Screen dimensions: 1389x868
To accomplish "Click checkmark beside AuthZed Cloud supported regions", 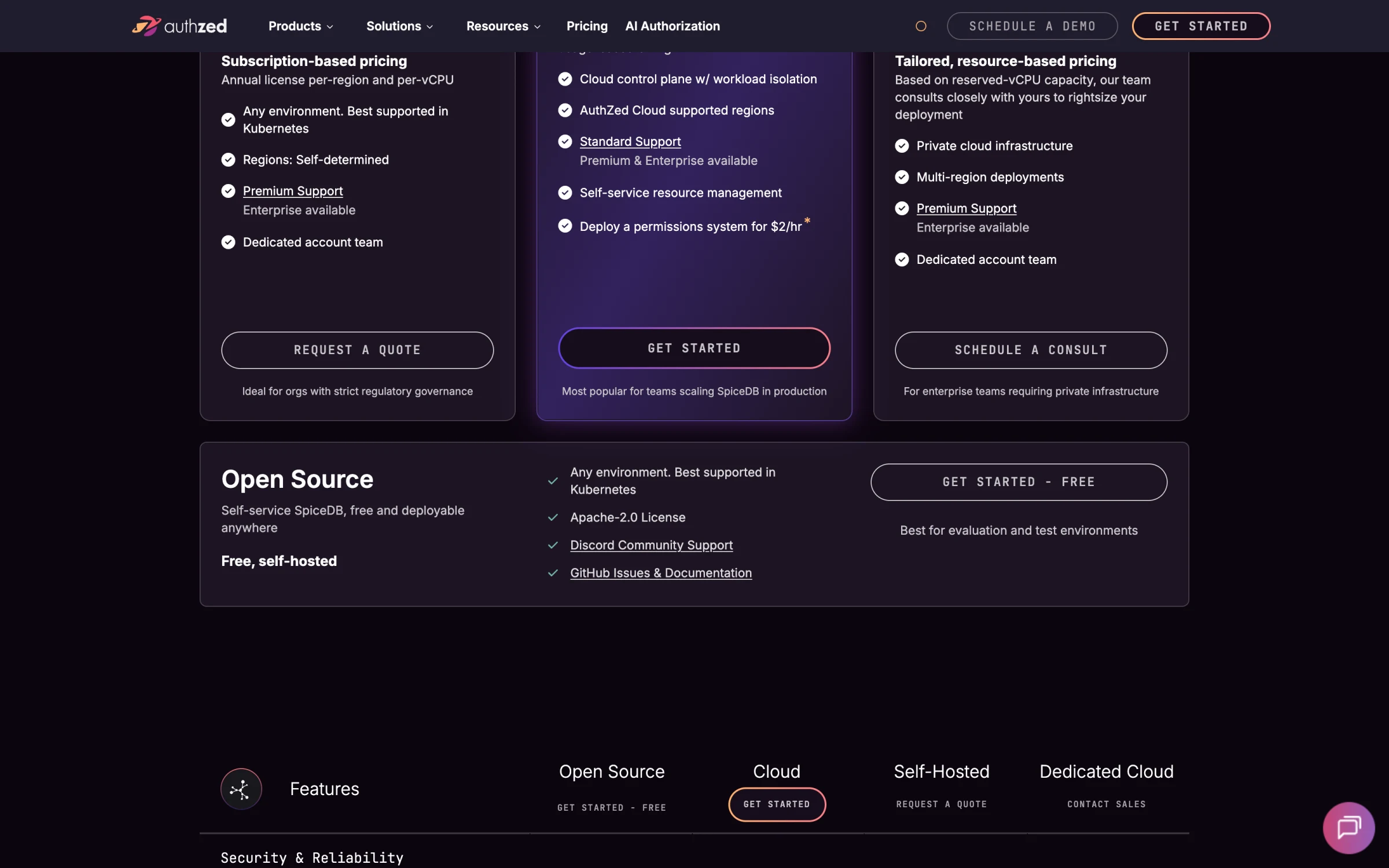I will [x=565, y=111].
